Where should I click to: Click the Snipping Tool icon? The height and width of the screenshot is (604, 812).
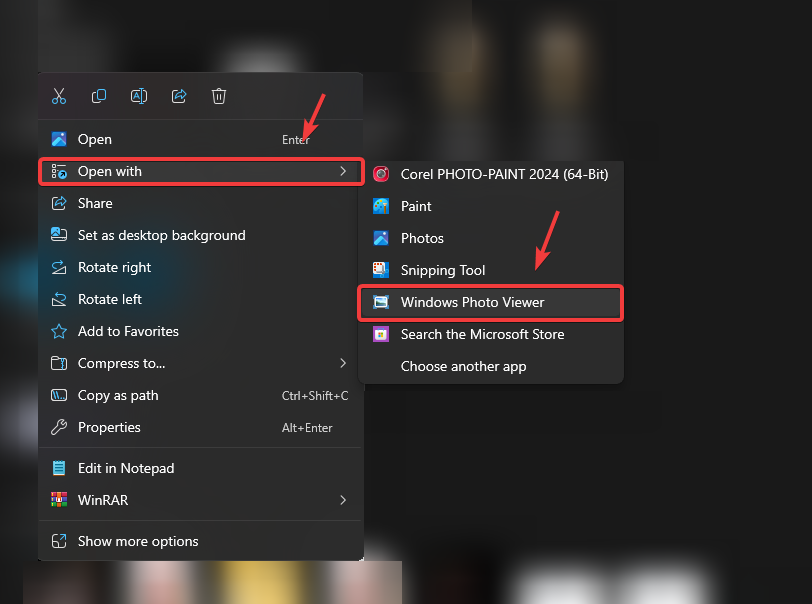[x=381, y=270]
